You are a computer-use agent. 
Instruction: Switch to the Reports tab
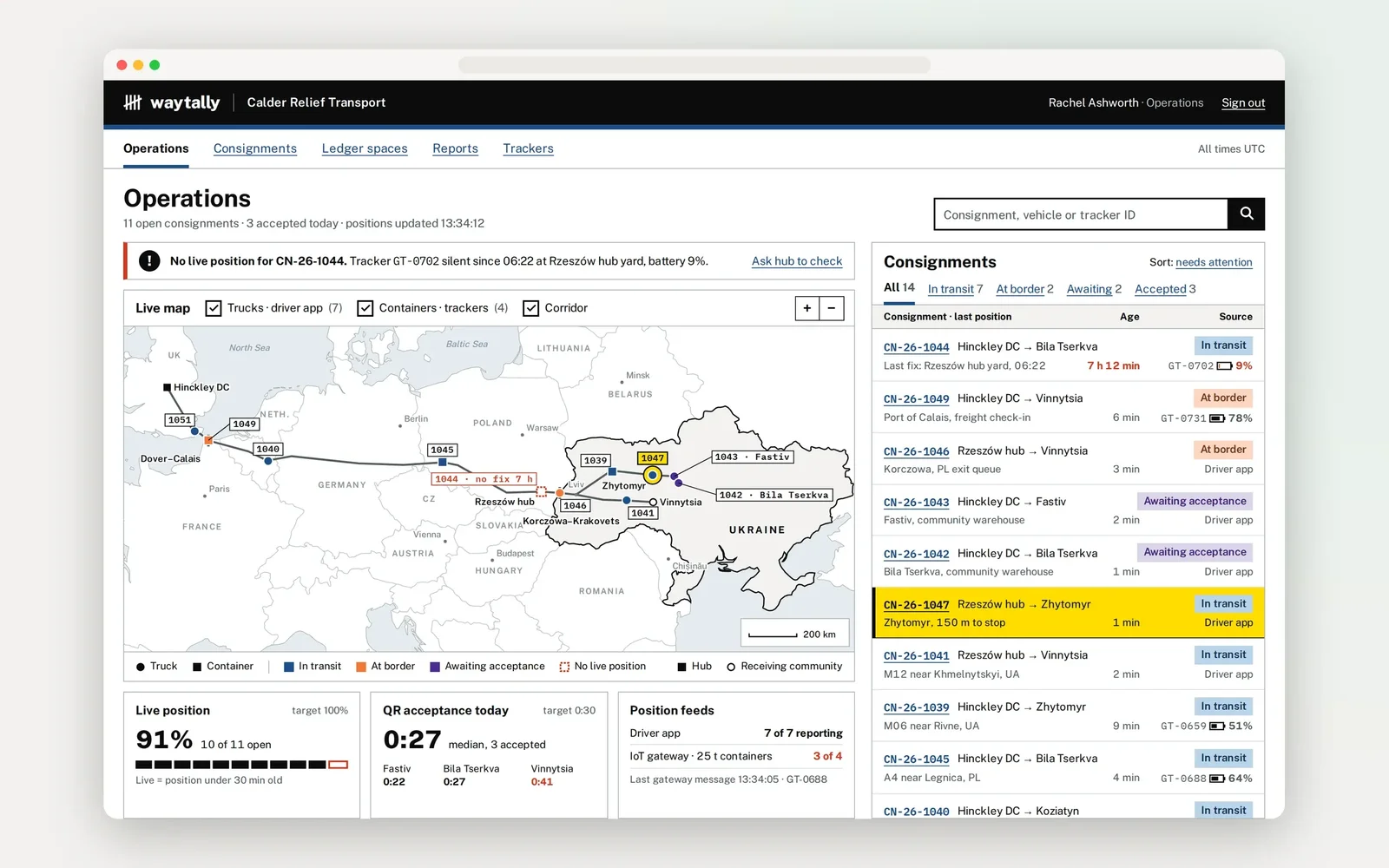click(456, 148)
